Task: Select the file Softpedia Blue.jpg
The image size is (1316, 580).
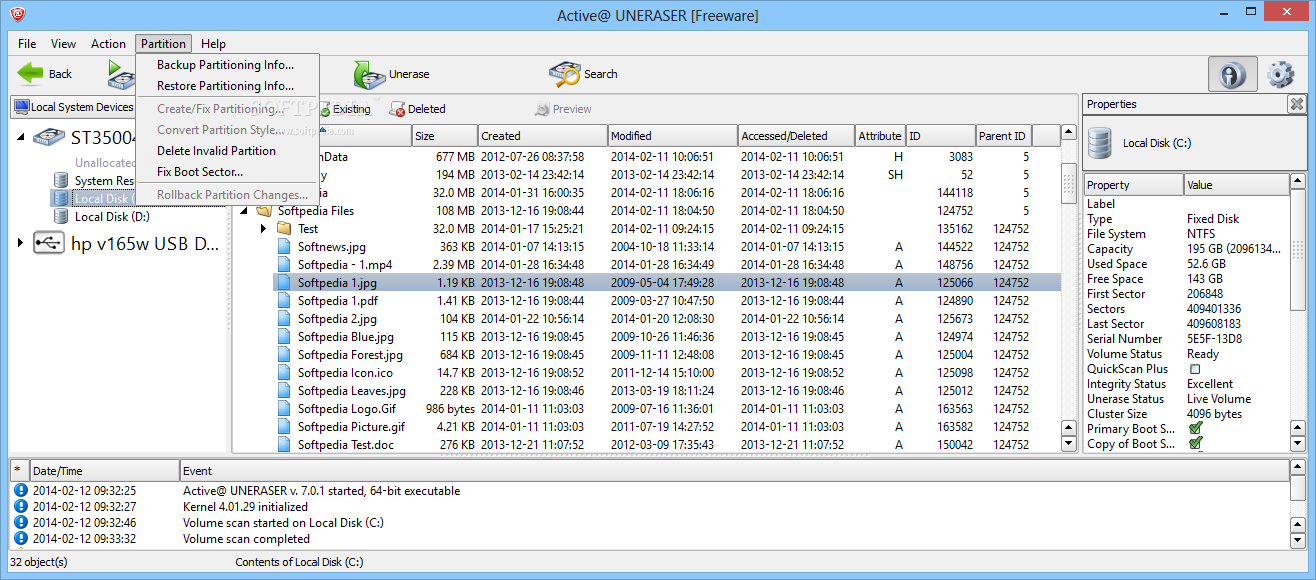Action: click(346, 337)
